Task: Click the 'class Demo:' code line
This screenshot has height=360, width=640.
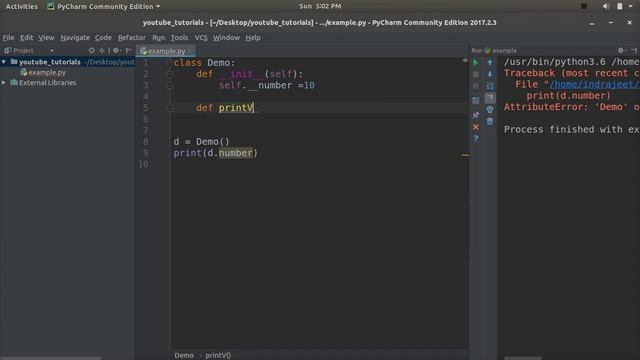Action: (204, 63)
